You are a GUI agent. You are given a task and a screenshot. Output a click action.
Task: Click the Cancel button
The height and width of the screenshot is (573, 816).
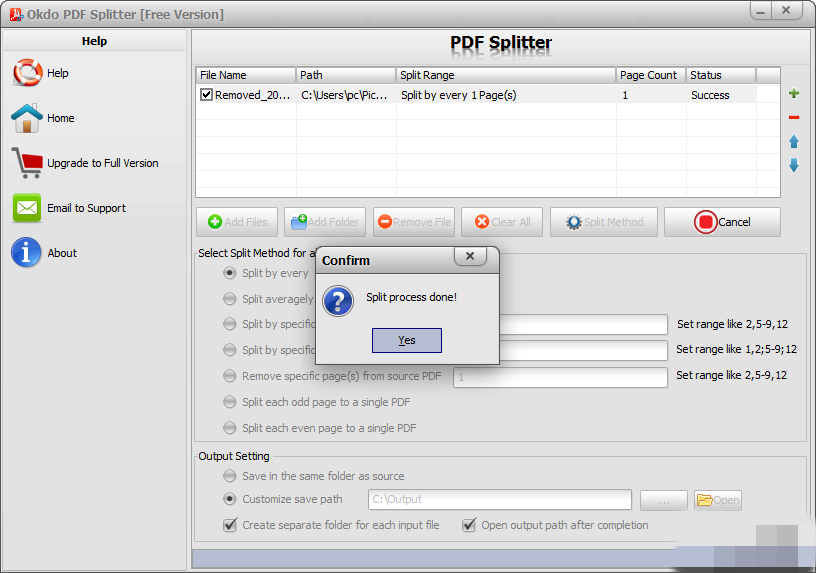pyautogui.click(x=722, y=222)
